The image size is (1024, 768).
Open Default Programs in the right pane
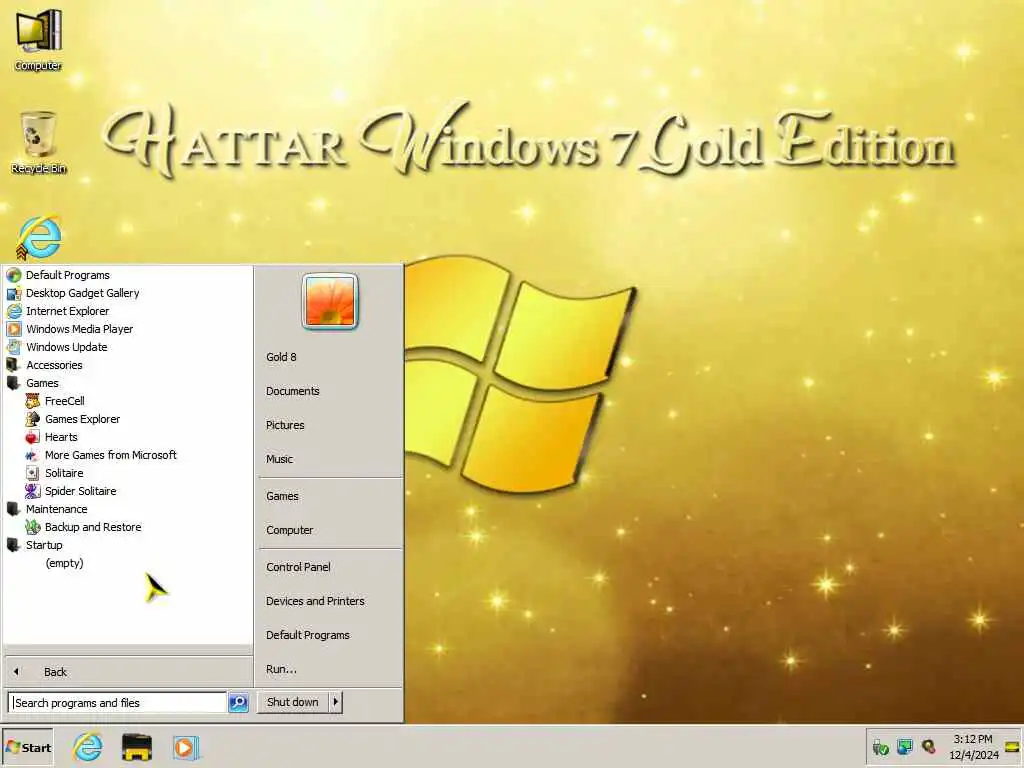[308, 635]
